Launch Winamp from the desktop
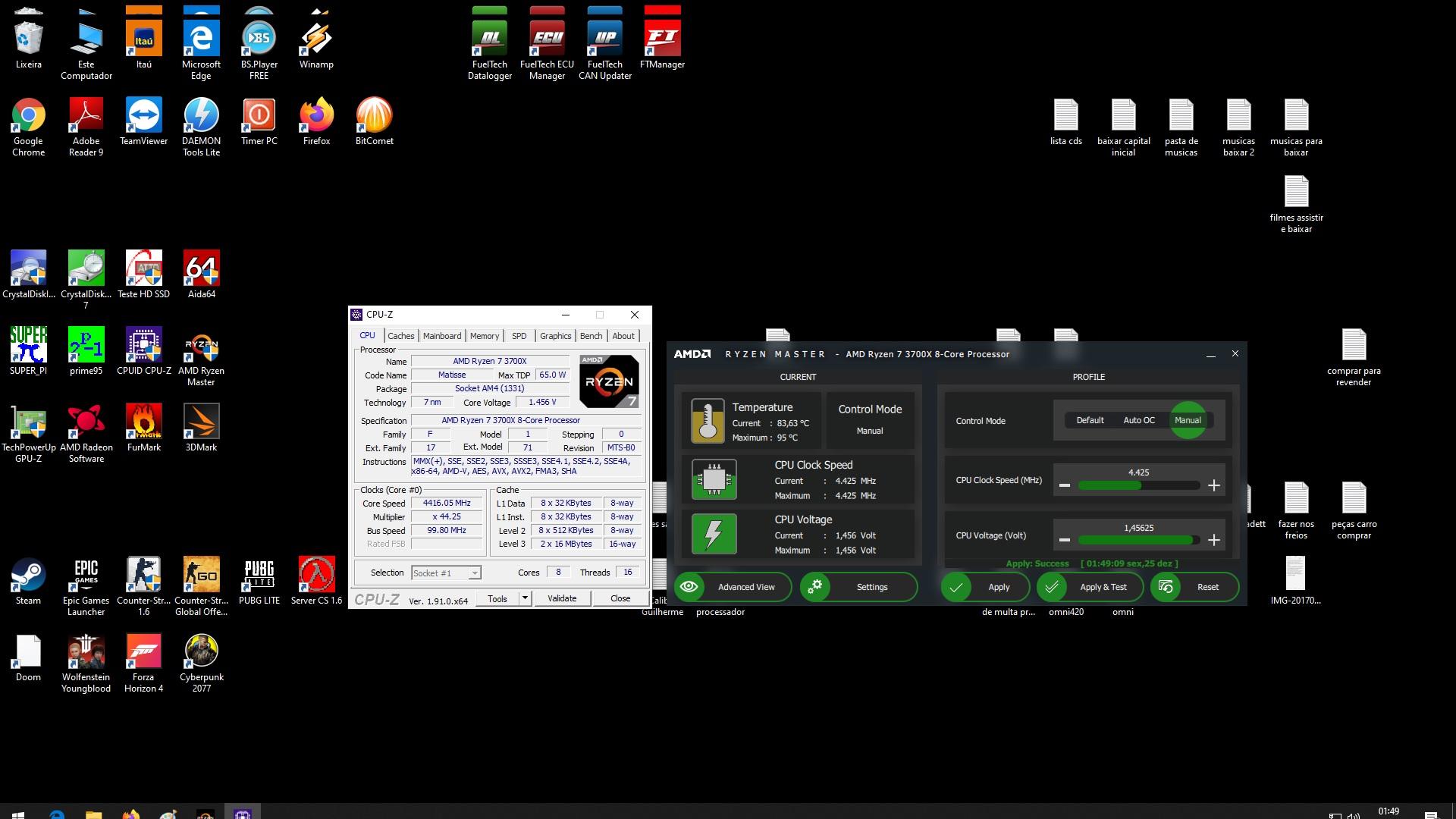Image resolution: width=1456 pixels, height=819 pixels. (316, 39)
